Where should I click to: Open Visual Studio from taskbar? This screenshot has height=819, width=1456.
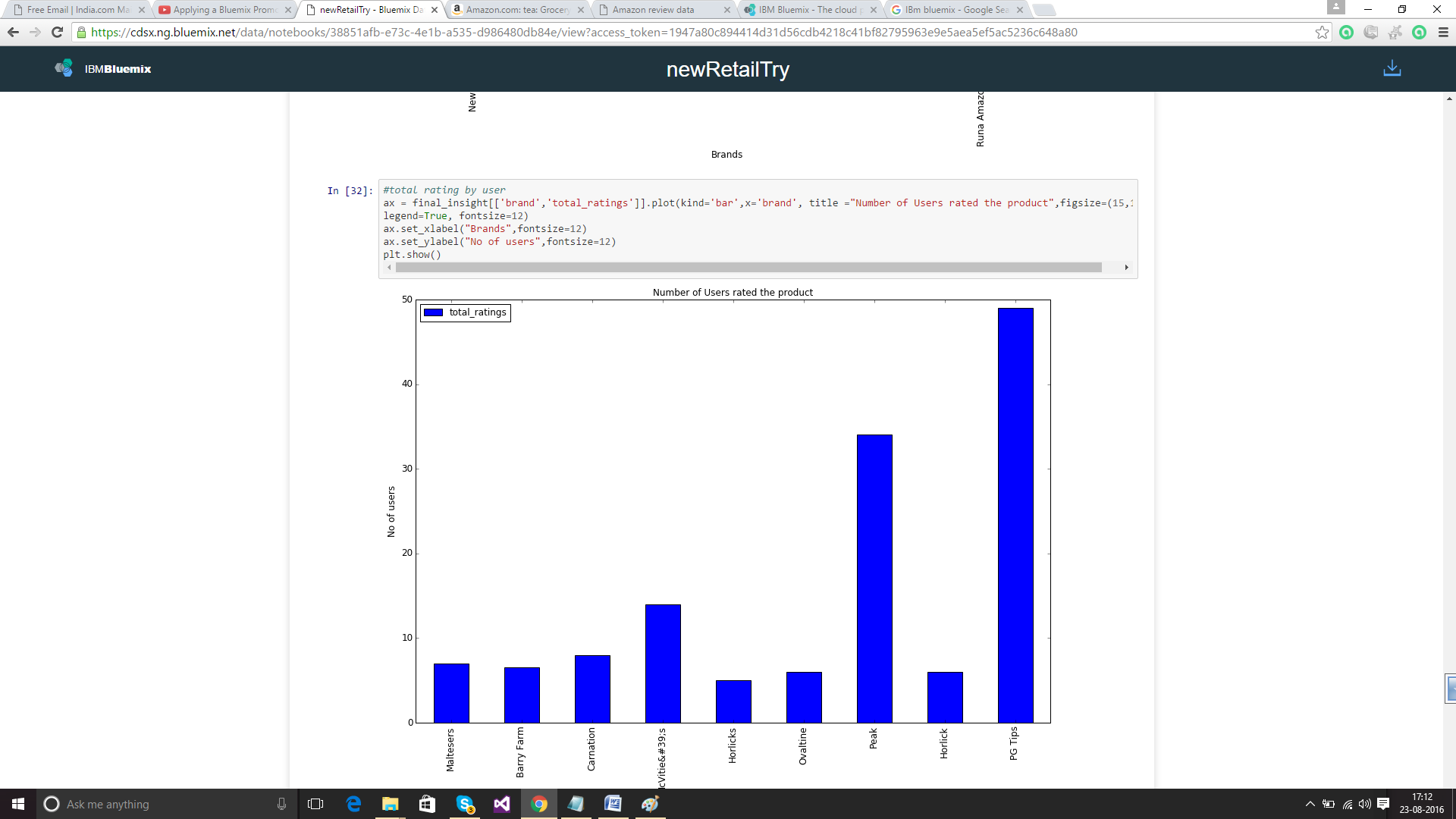(x=502, y=804)
